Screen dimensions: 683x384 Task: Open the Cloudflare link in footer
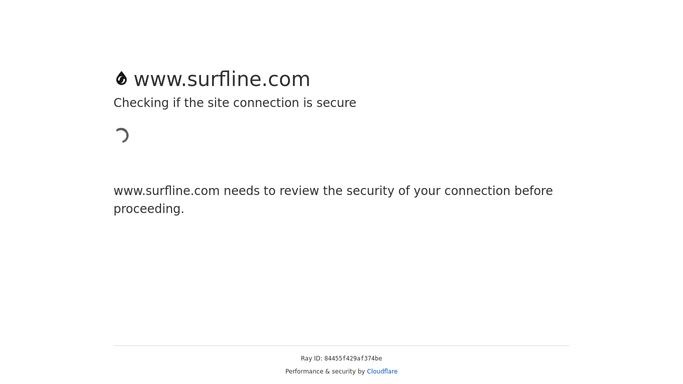point(382,371)
